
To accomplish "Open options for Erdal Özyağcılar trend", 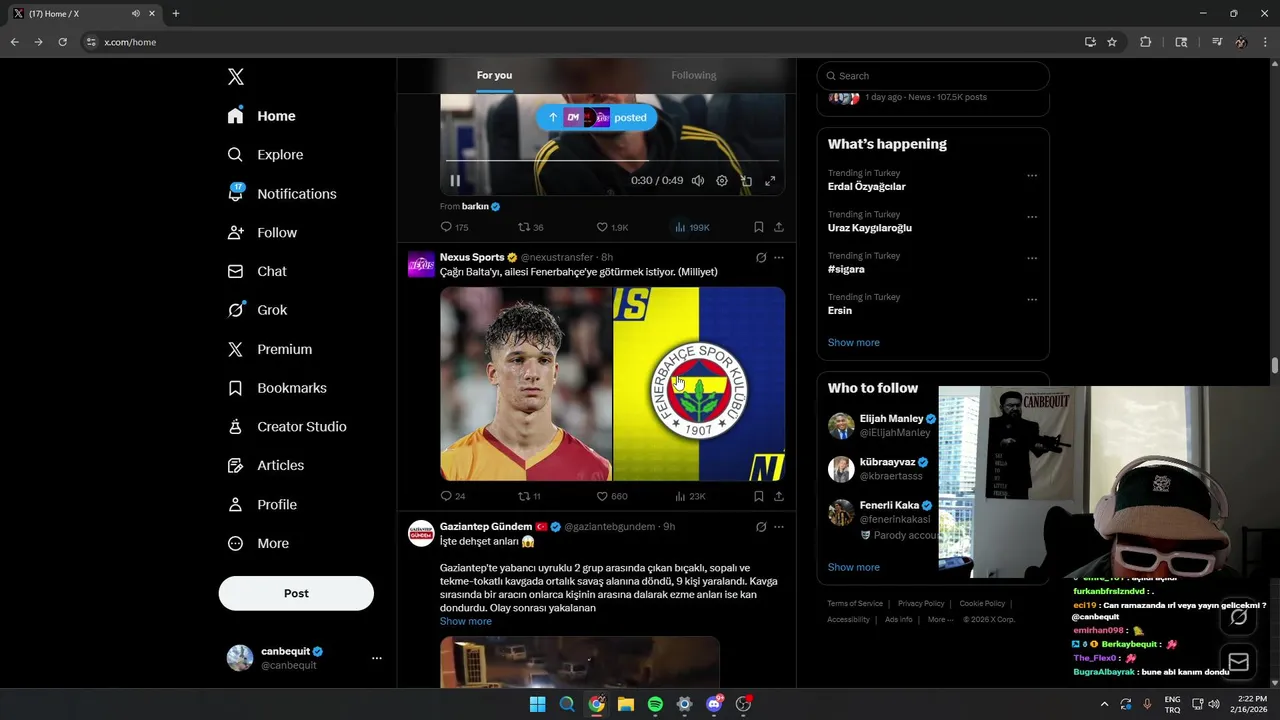I will click(1032, 176).
